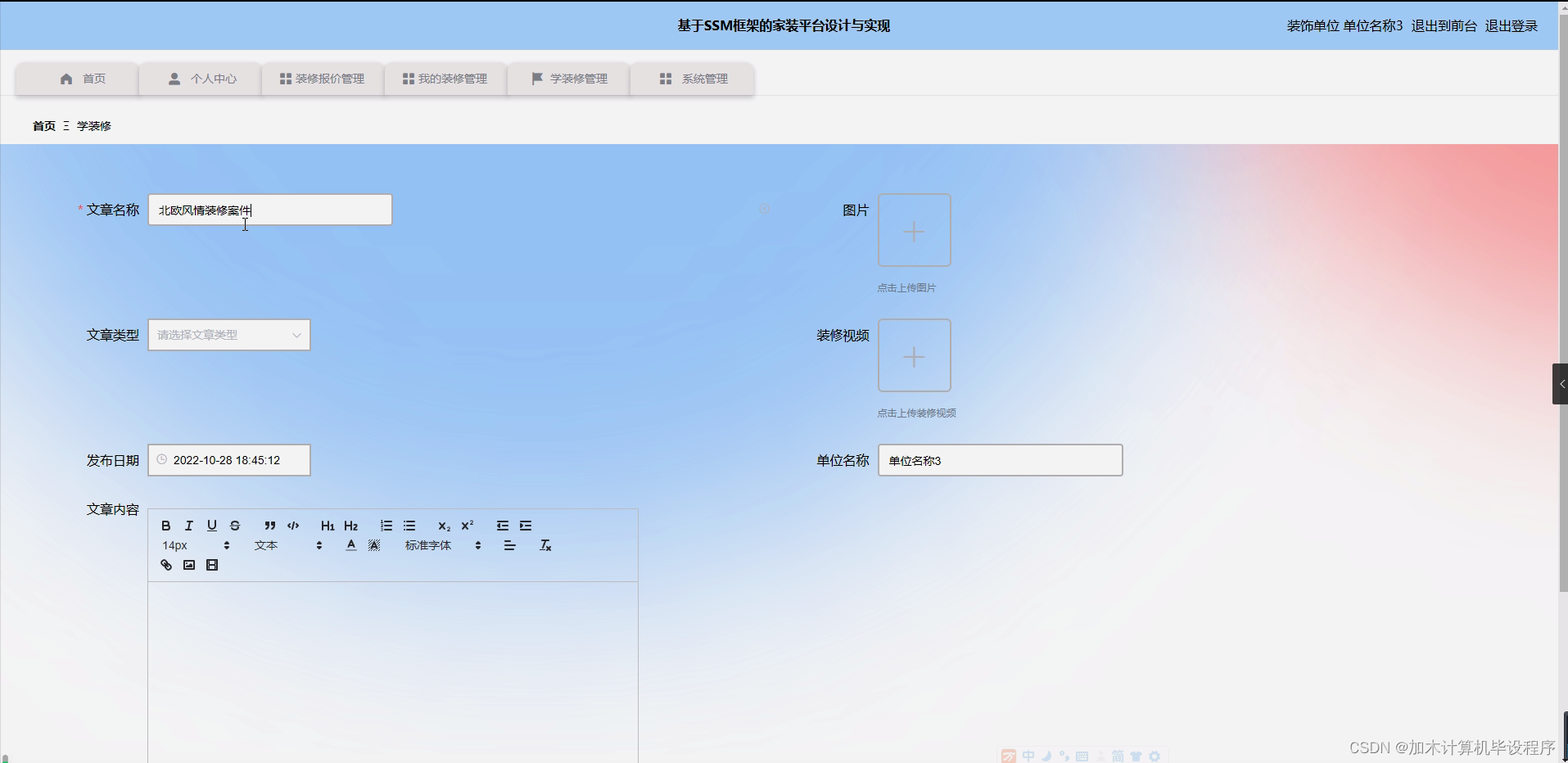
Task: Open the code view icon
Action: click(293, 526)
